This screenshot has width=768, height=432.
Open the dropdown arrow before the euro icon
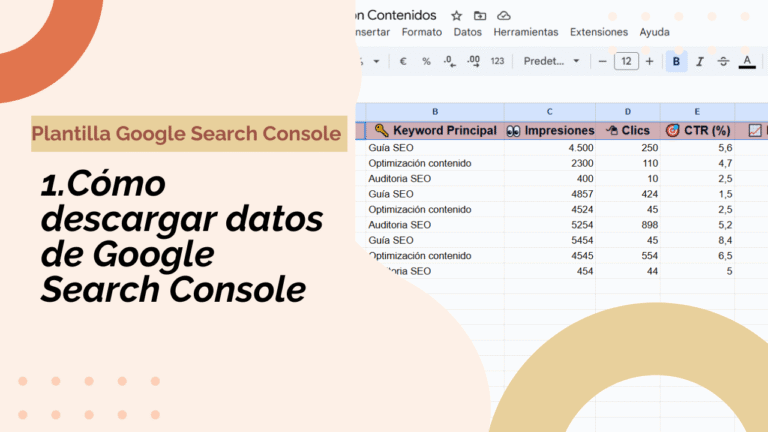(x=376, y=61)
